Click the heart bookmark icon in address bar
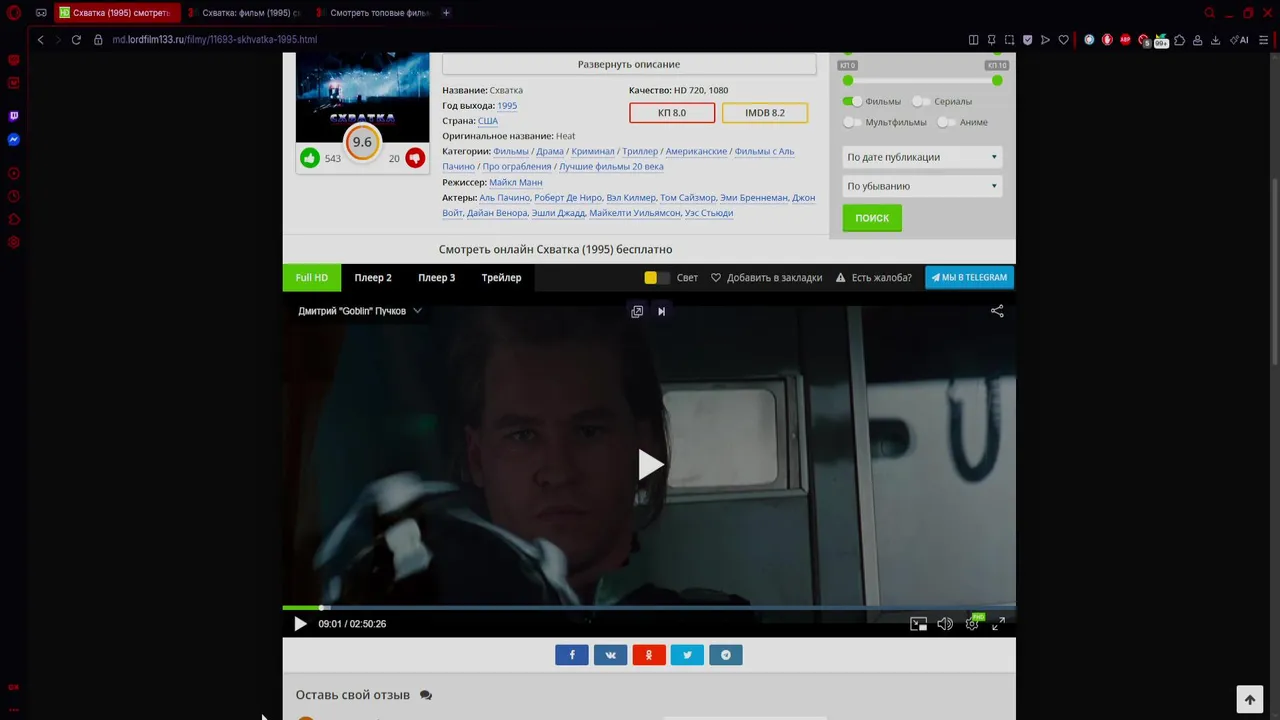The image size is (1280, 720). coord(1063,40)
